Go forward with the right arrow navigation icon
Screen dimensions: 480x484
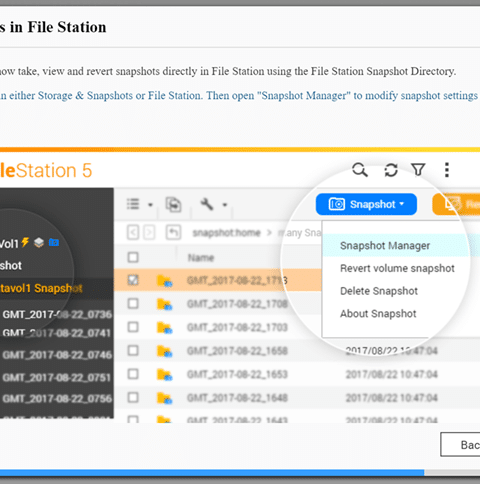click(149, 232)
